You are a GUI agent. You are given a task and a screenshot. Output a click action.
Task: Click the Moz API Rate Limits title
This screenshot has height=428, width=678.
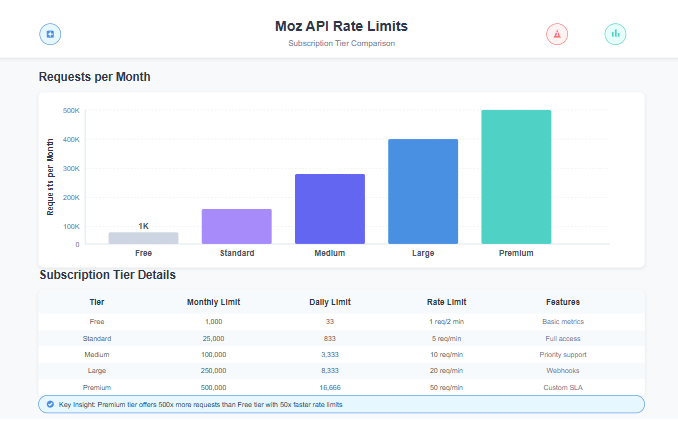(x=342, y=26)
